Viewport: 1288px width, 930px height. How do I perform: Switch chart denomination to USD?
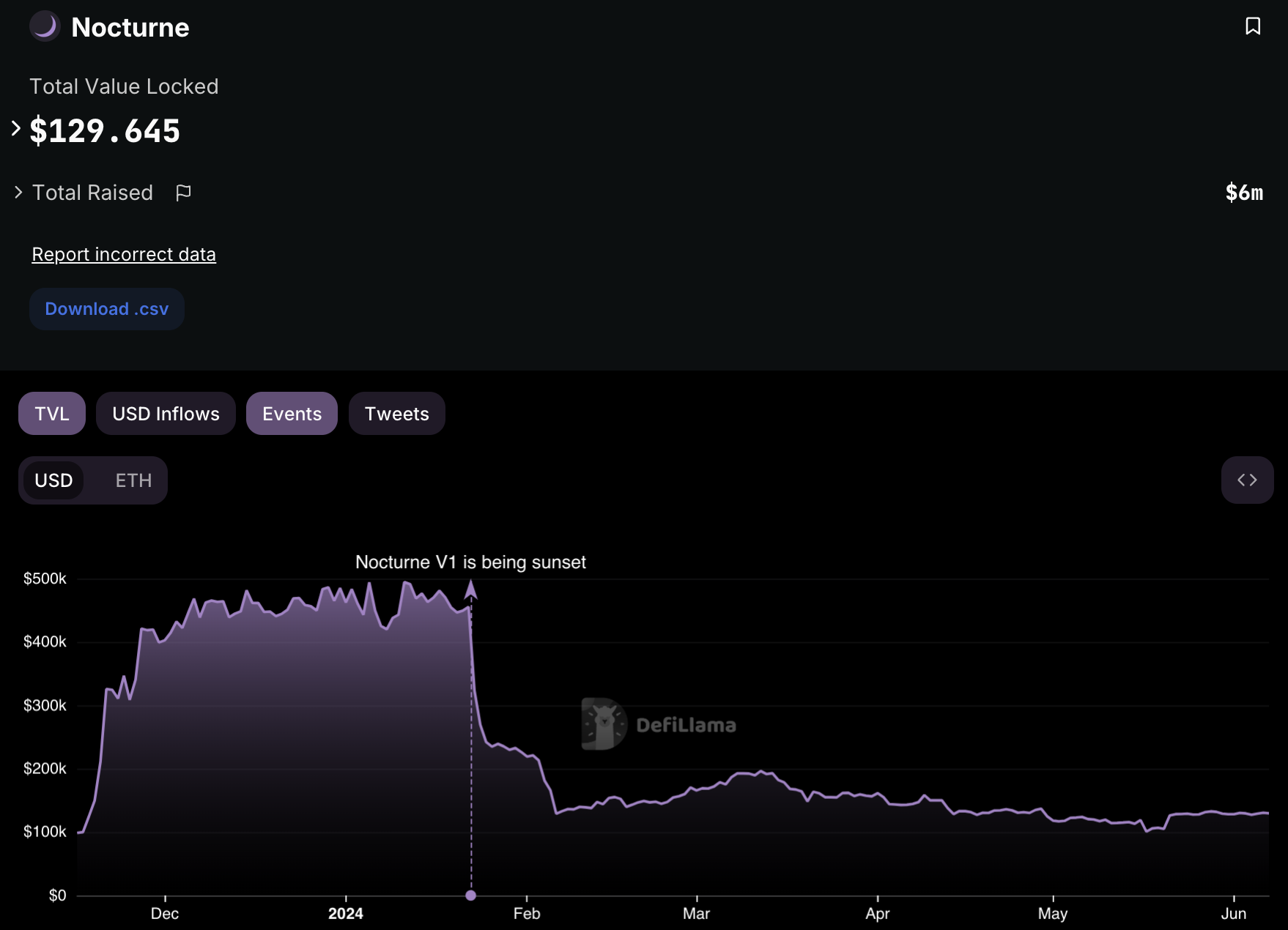pyautogui.click(x=53, y=480)
